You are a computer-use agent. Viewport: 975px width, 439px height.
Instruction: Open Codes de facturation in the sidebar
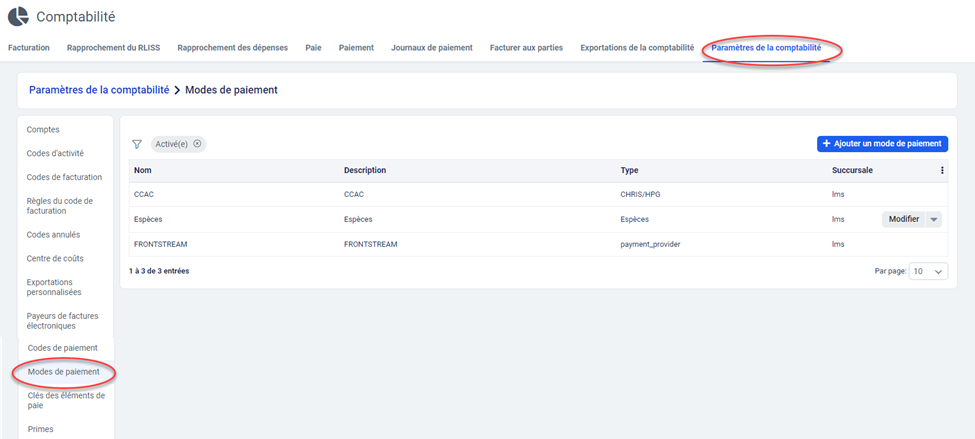pyautogui.click(x=64, y=177)
